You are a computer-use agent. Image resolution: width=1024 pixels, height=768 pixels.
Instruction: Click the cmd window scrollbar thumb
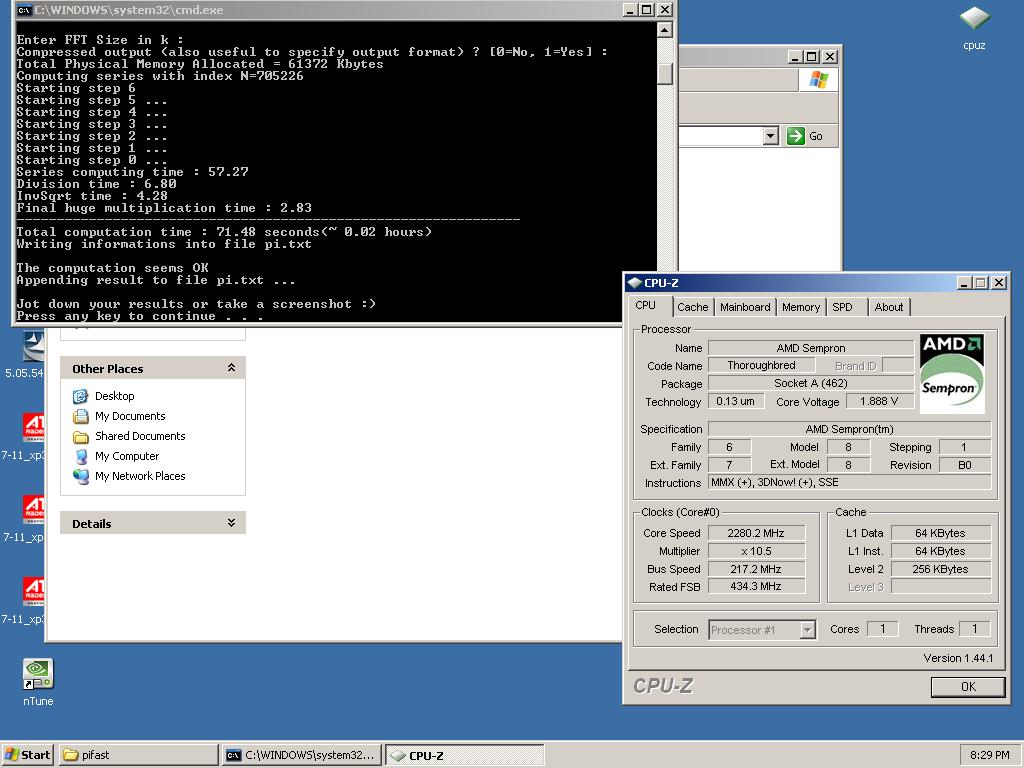click(665, 74)
